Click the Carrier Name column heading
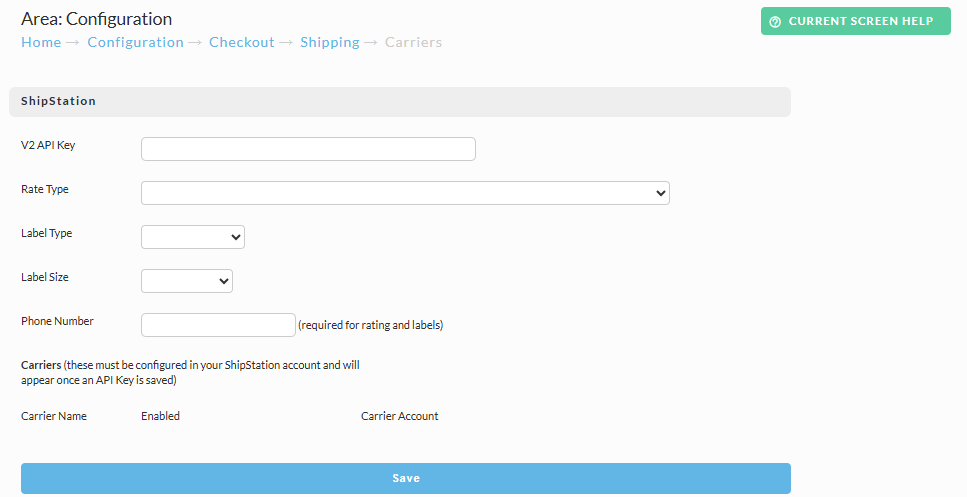The height and width of the screenshot is (497, 967). (54, 416)
